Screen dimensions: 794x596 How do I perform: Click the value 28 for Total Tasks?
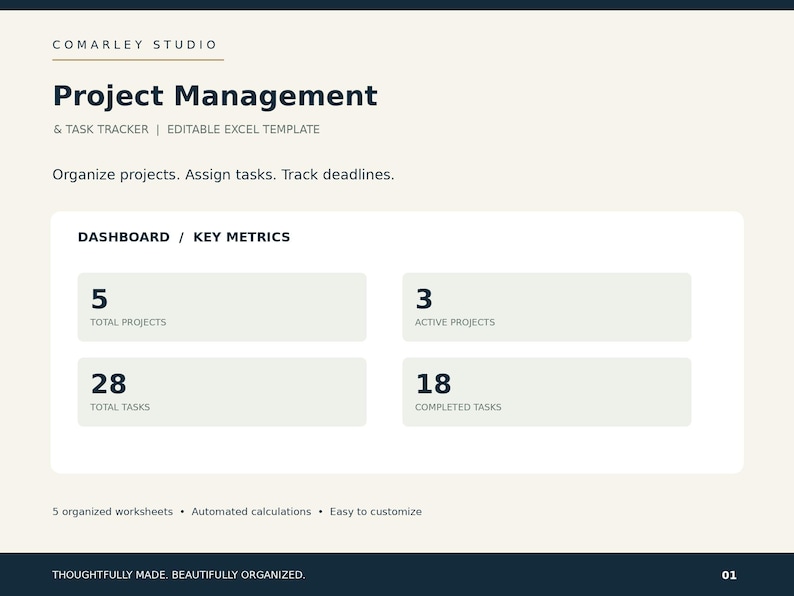(x=108, y=384)
